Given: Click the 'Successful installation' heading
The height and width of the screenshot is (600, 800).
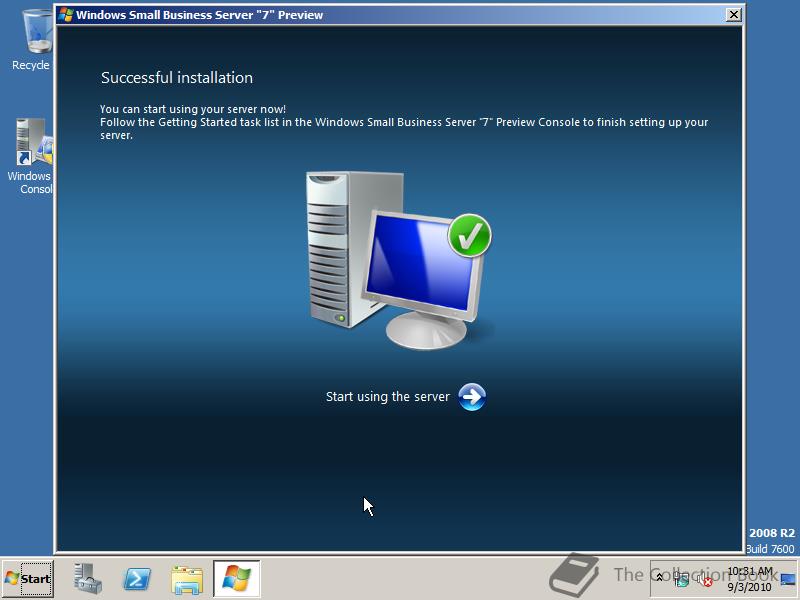Looking at the screenshot, I should click(177, 78).
